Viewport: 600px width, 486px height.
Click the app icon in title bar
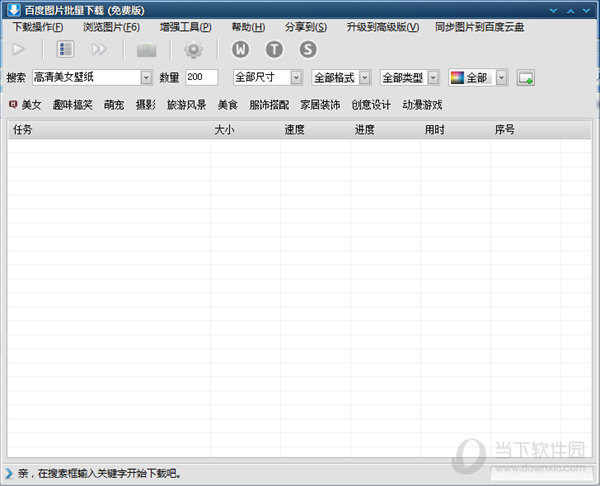pos(13,10)
